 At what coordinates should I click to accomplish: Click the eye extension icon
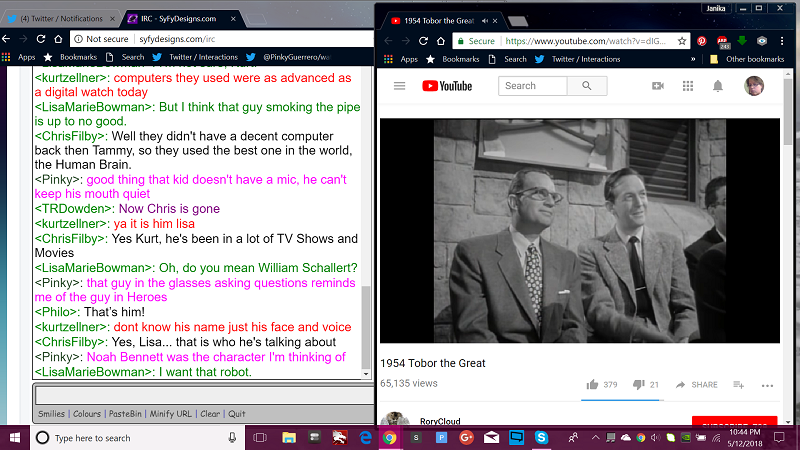click(x=762, y=41)
